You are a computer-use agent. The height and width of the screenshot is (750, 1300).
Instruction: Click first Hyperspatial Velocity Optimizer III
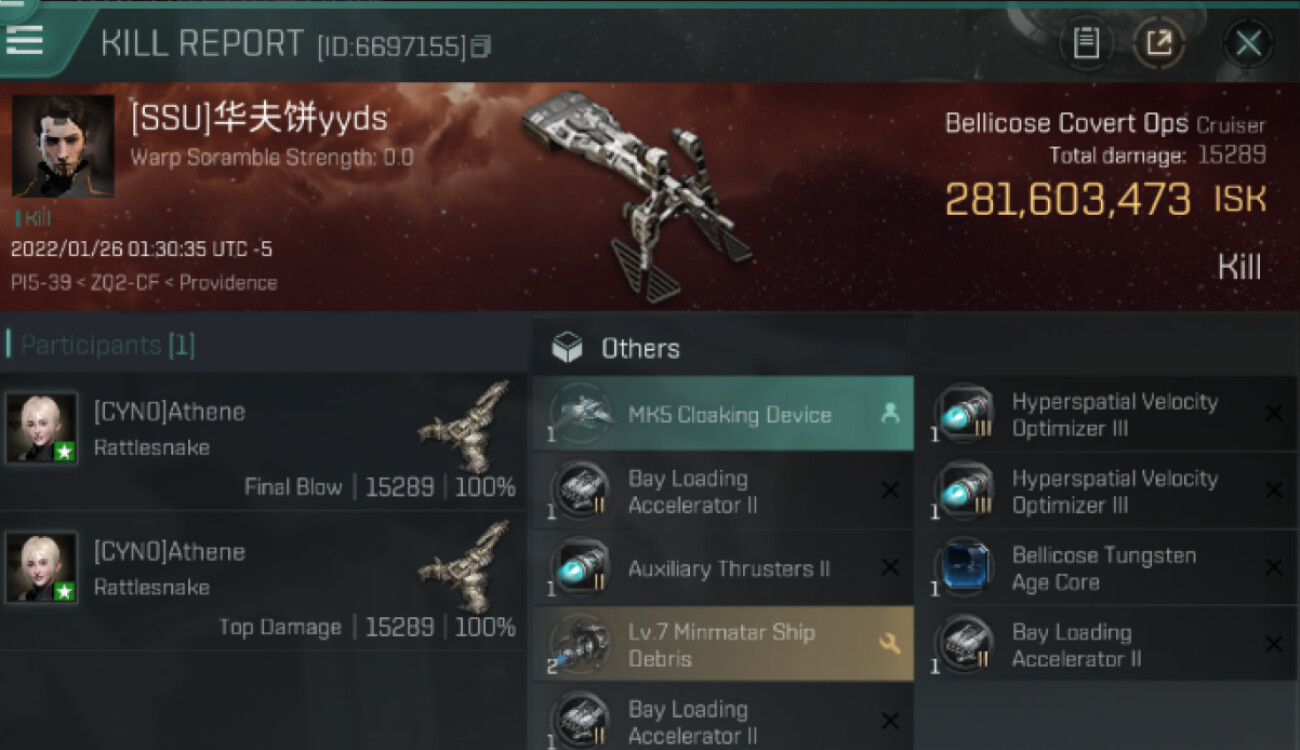(1108, 414)
